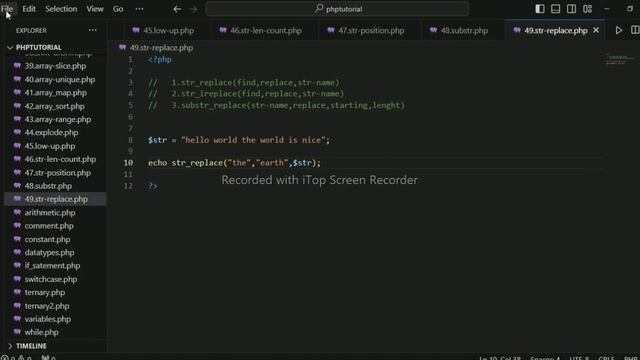Image resolution: width=640 pixels, height=360 pixels.
Task: Change end of line CRLF status
Action: 607,358
